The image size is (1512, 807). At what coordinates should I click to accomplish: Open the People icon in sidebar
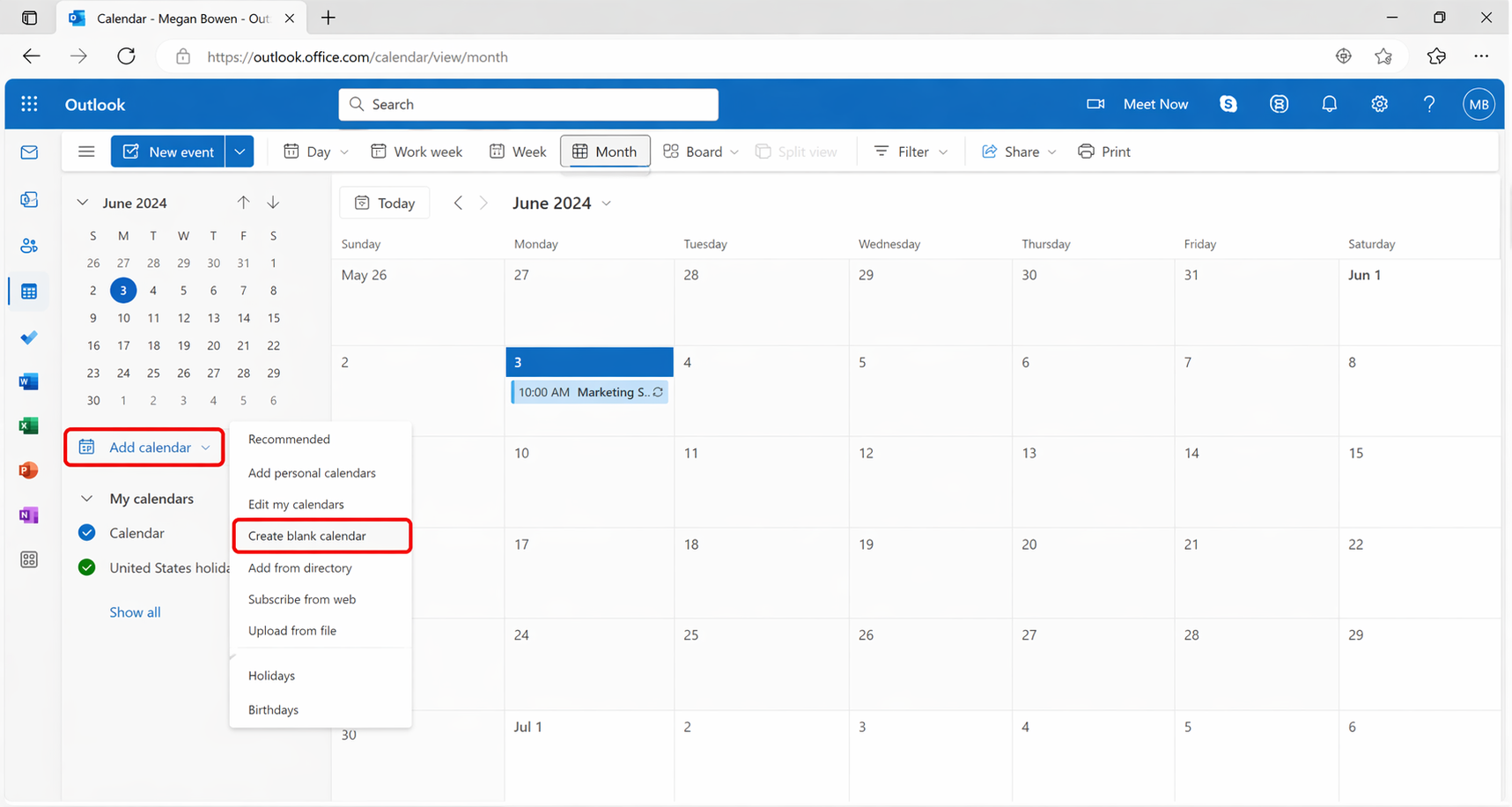pyautogui.click(x=29, y=246)
